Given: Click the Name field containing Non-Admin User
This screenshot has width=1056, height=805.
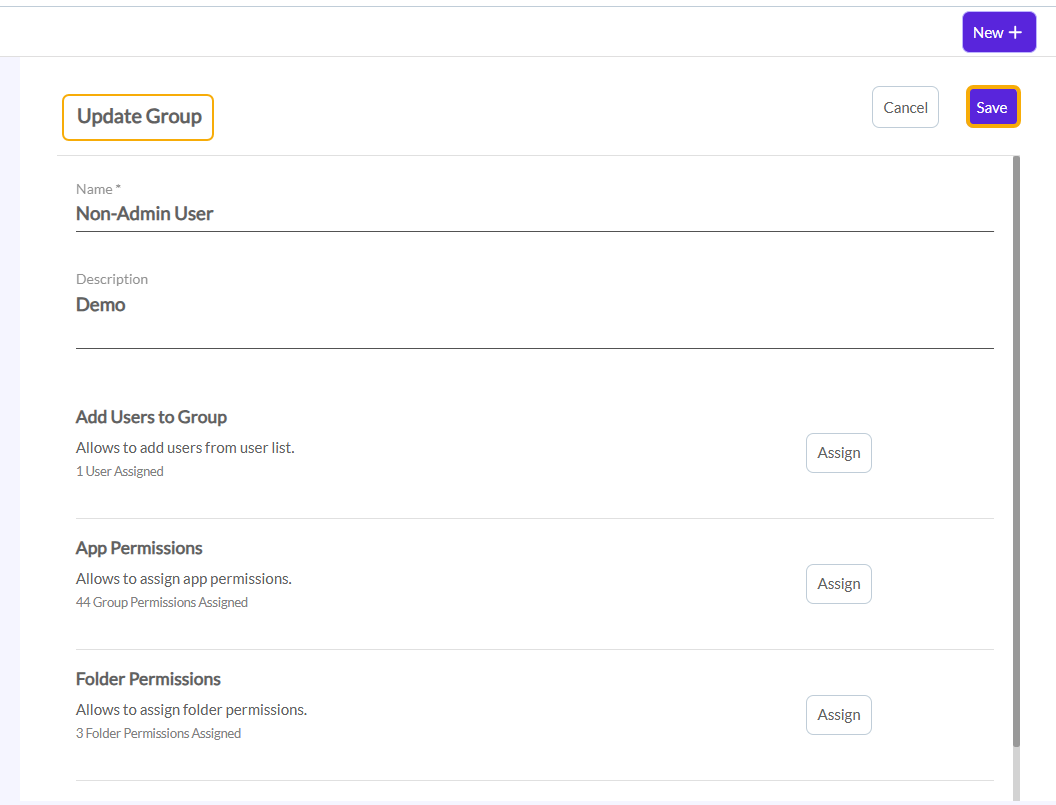Looking at the screenshot, I should pyautogui.click(x=534, y=213).
